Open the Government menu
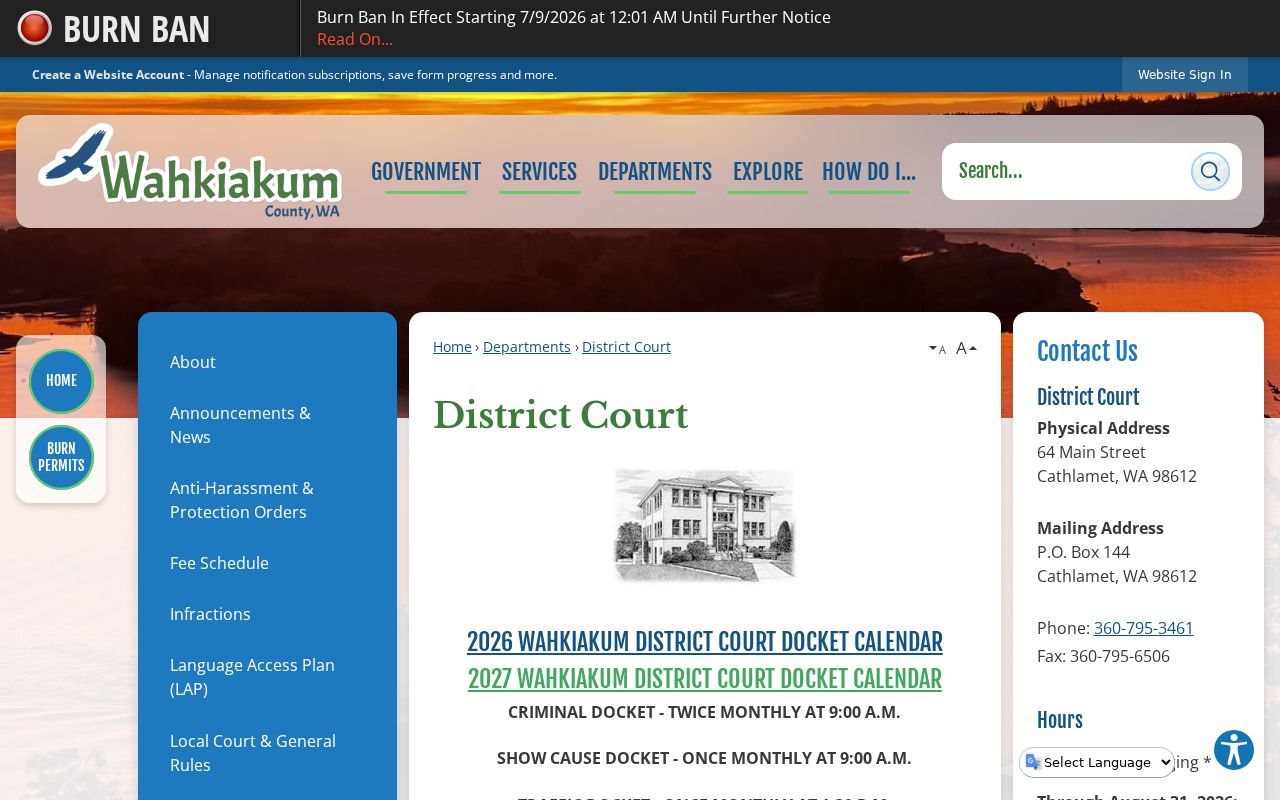This screenshot has height=800, width=1280. (x=426, y=172)
